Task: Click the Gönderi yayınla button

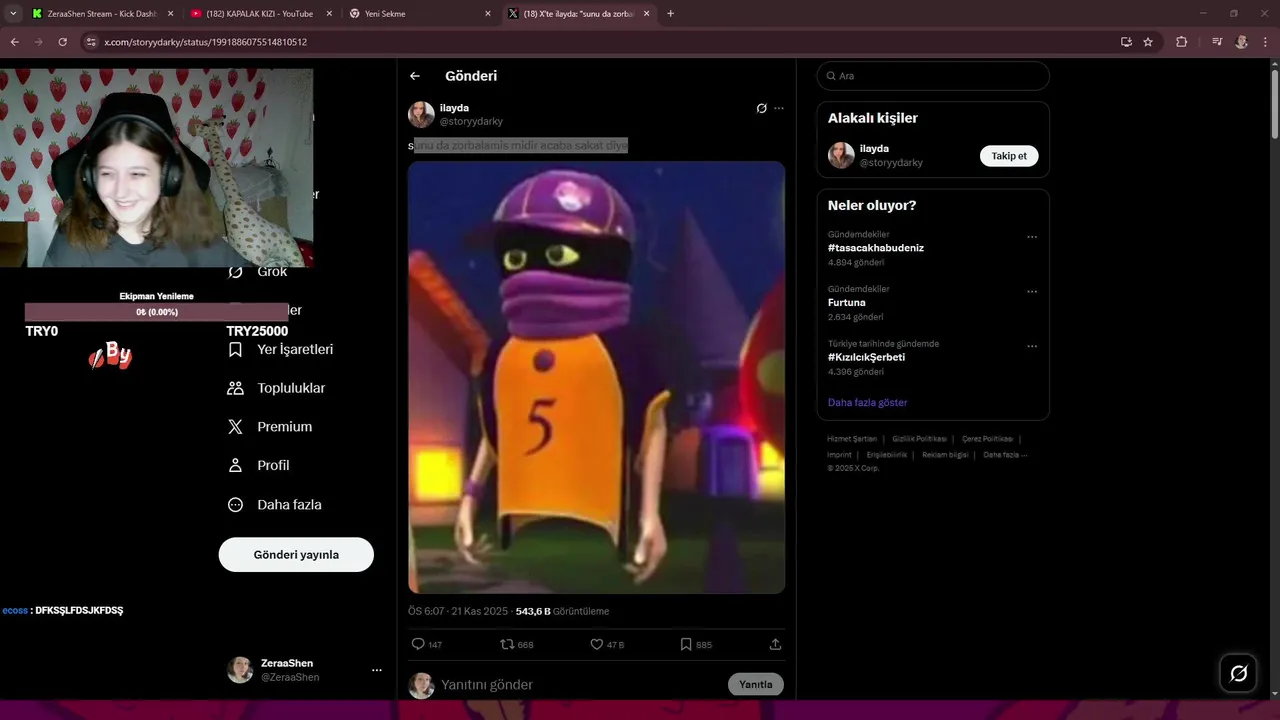Action: coord(296,555)
